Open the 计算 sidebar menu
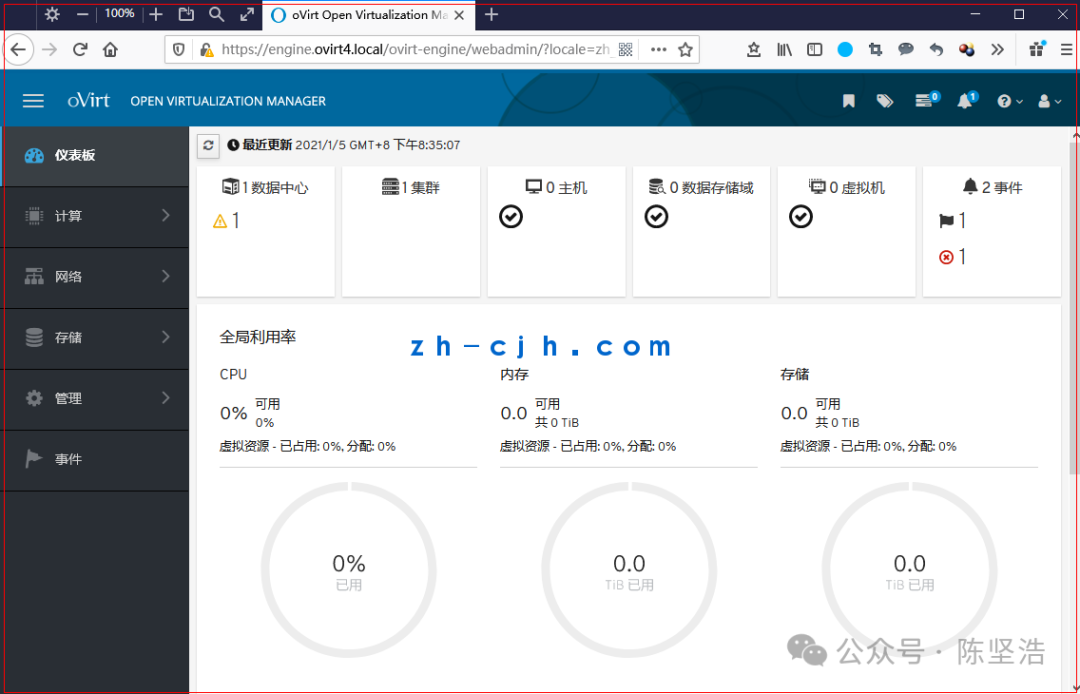Viewport: 1080px width, 694px height. coord(94,216)
